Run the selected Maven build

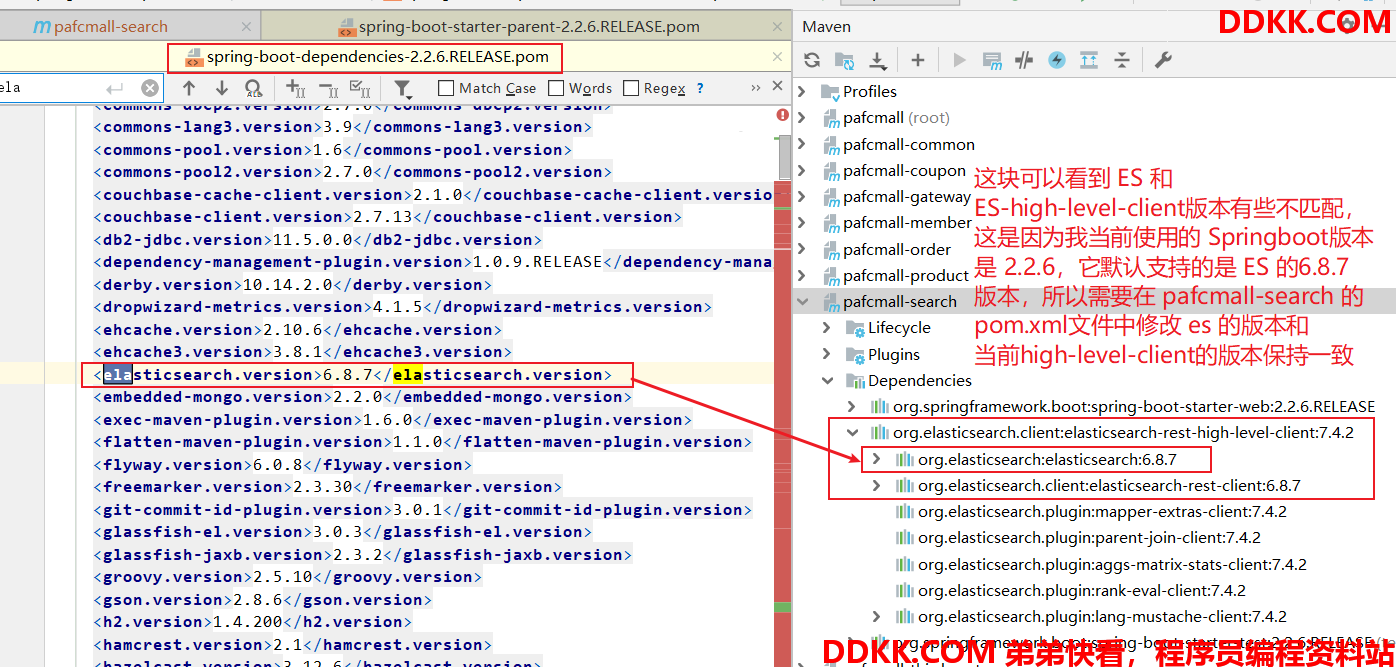960,60
